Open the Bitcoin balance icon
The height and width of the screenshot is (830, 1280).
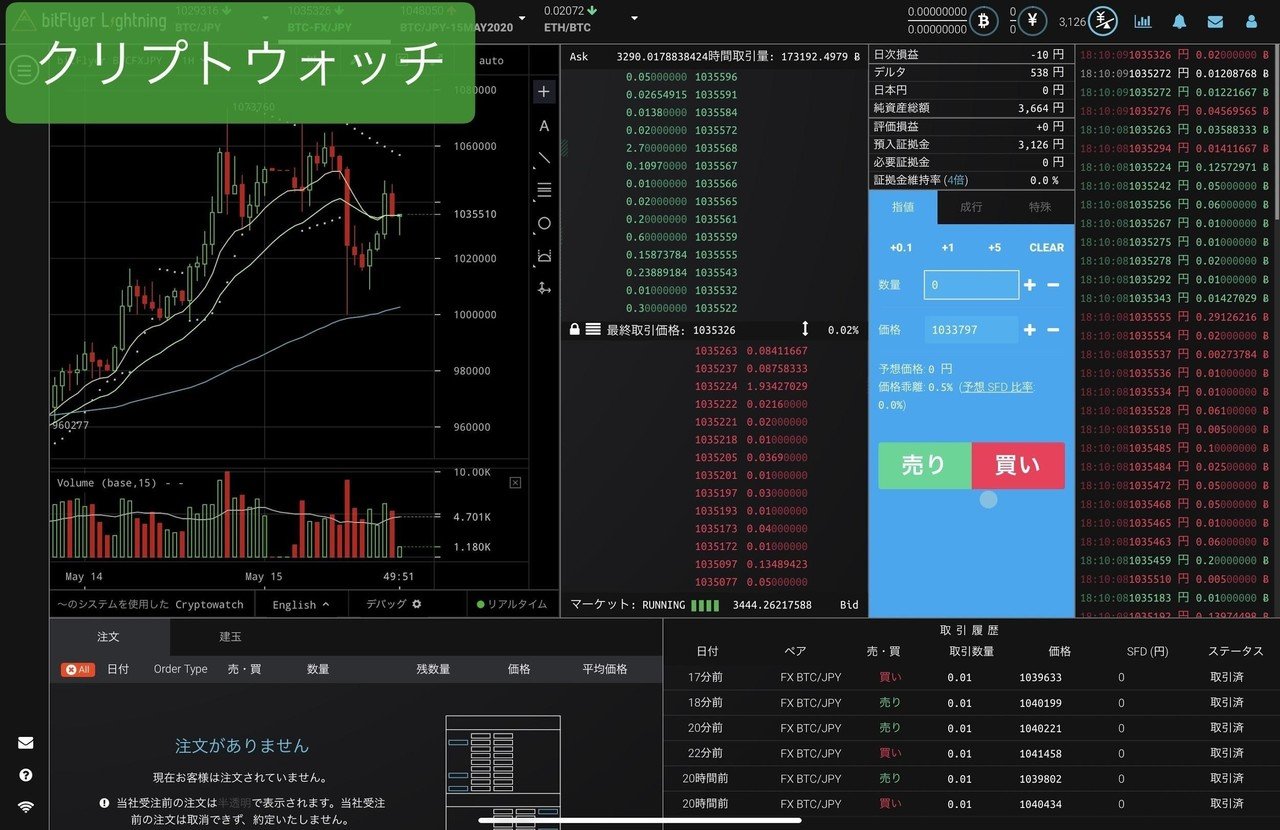[x=984, y=20]
